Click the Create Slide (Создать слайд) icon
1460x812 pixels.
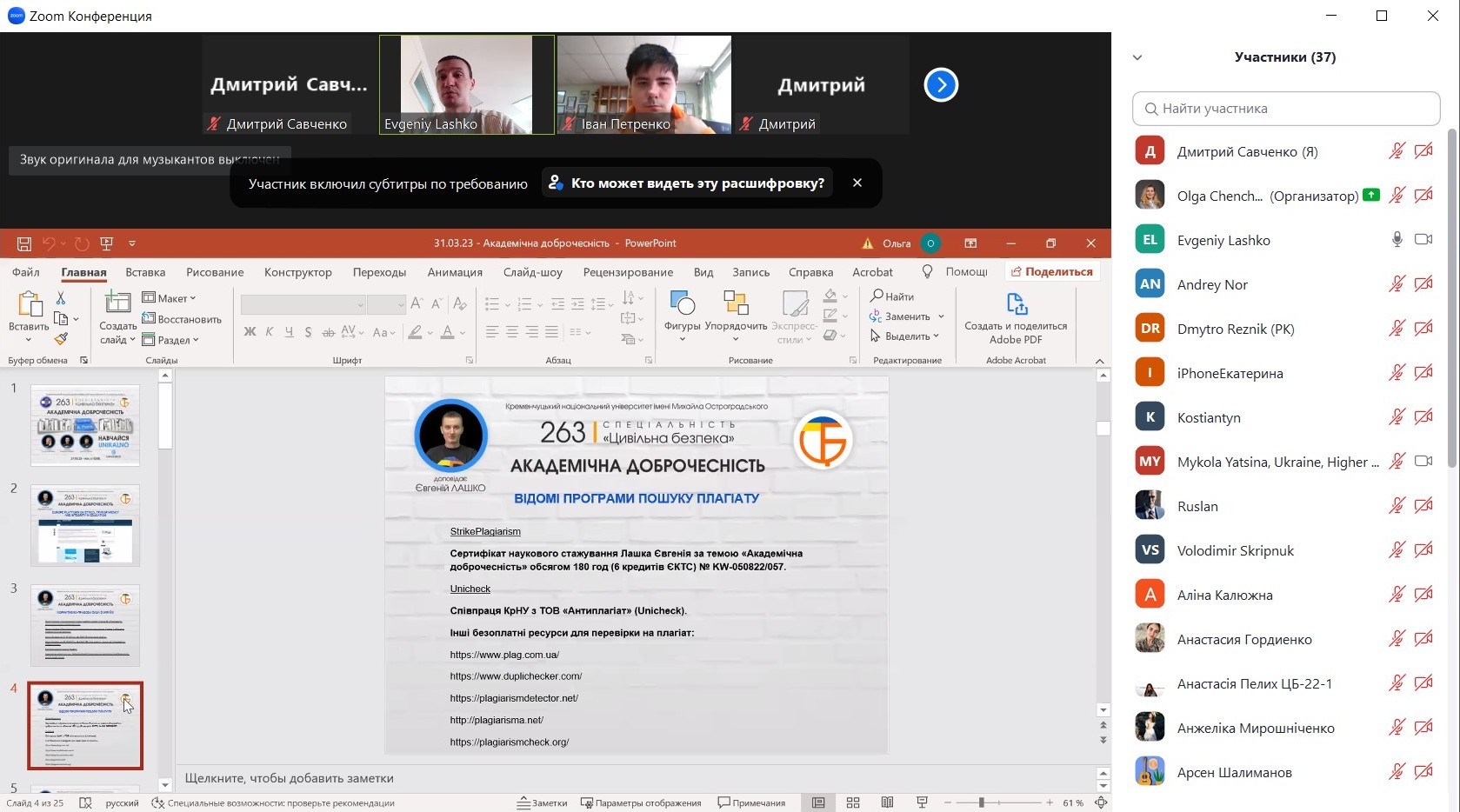pyautogui.click(x=117, y=303)
